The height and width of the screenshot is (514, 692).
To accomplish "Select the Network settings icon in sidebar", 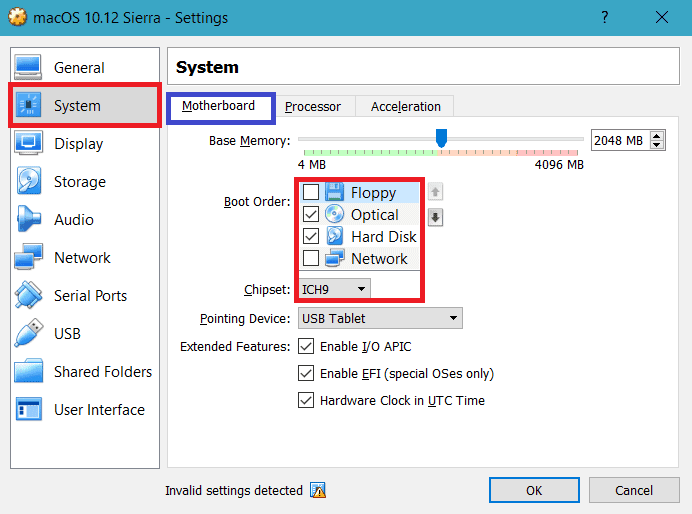I will pos(28,257).
